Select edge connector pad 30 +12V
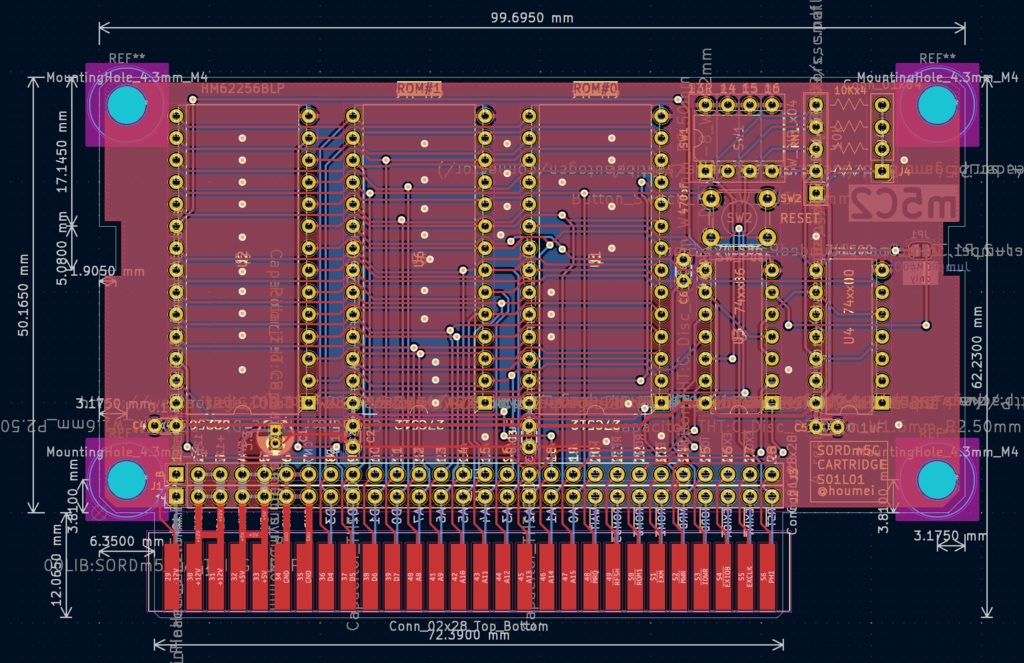The height and width of the screenshot is (663, 1024). [x=194, y=577]
